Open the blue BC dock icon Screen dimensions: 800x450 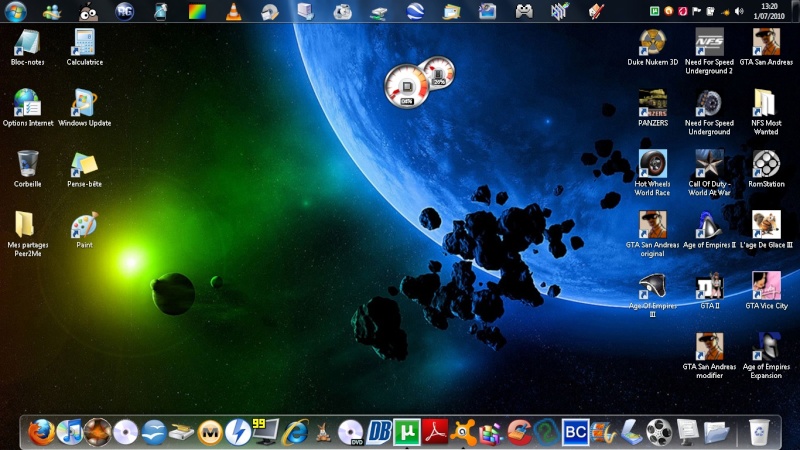point(575,432)
